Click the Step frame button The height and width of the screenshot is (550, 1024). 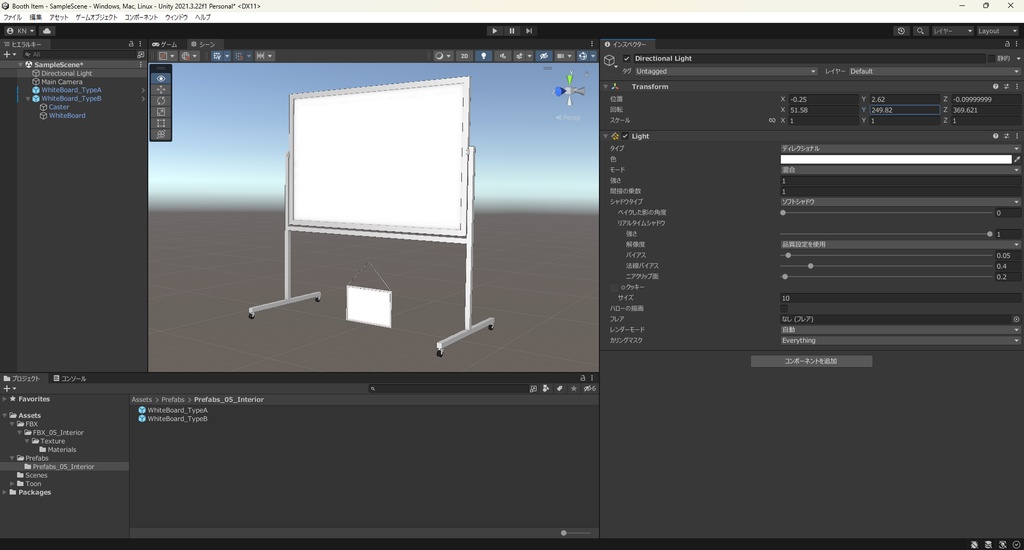529,31
